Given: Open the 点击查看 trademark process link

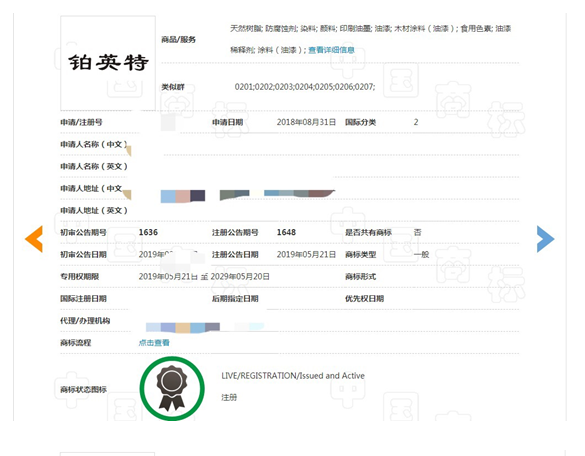Looking at the screenshot, I should (x=154, y=343).
